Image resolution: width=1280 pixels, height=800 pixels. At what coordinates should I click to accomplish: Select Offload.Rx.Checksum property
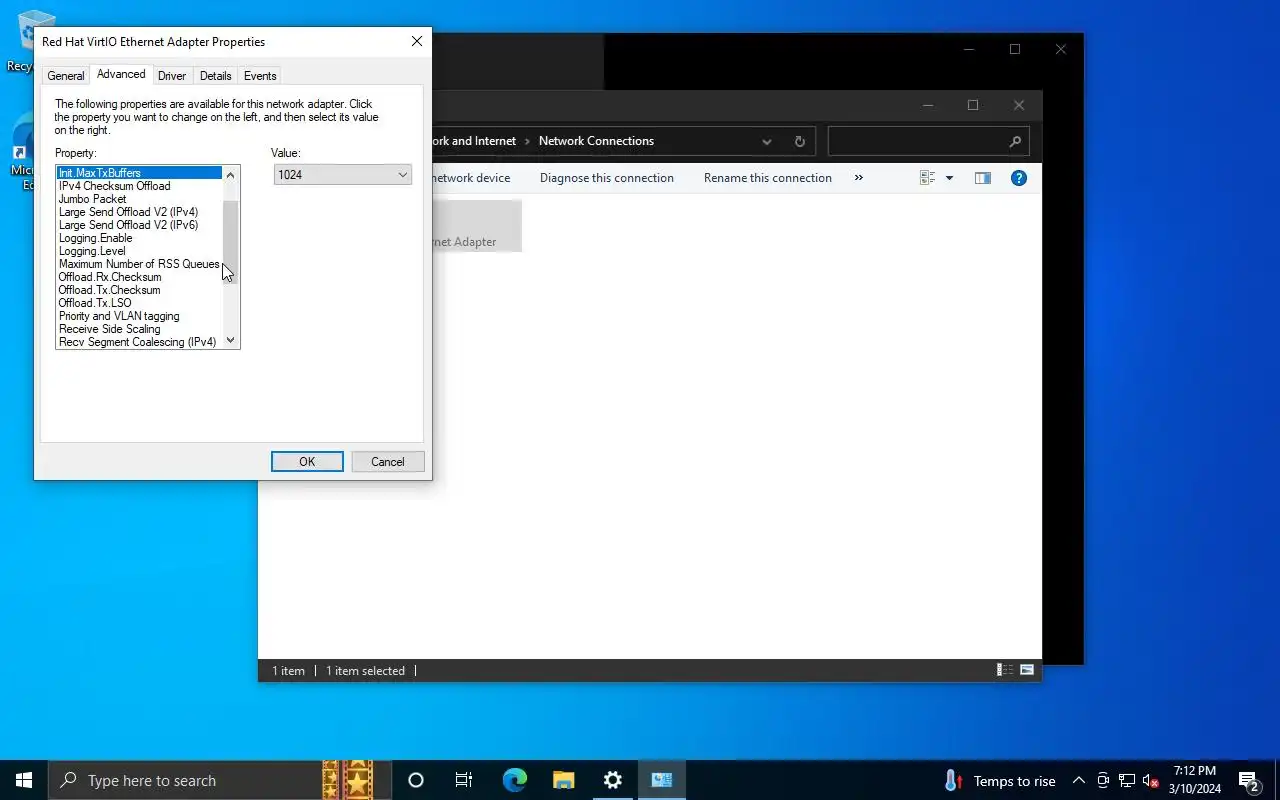pyautogui.click(x=139, y=277)
